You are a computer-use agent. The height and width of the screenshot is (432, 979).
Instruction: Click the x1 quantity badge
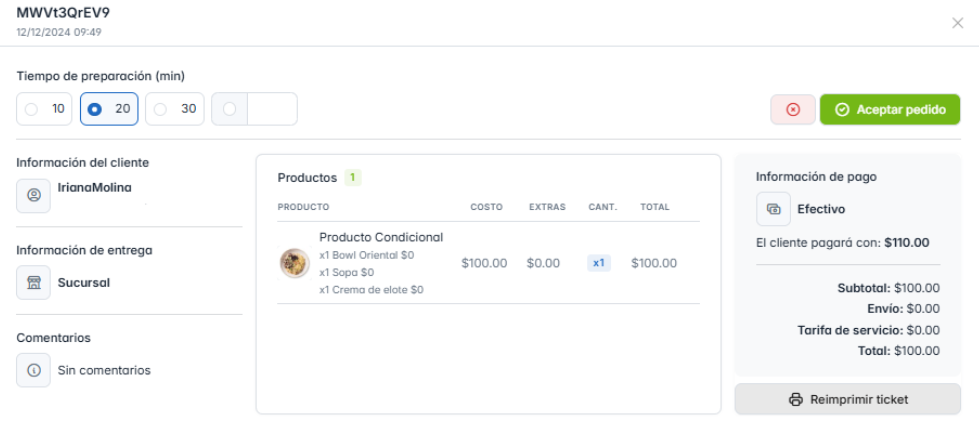coord(599,263)
